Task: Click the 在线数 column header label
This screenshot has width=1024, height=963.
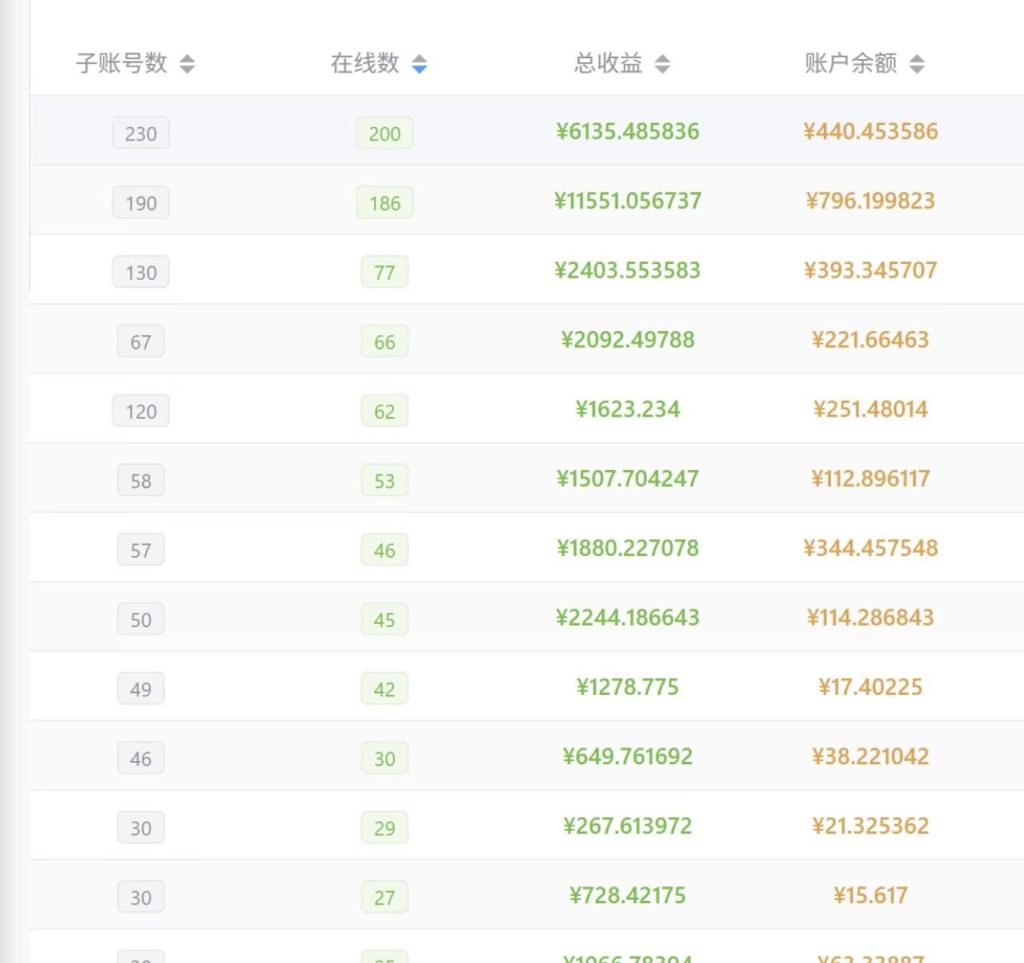Action: point(365,64)
